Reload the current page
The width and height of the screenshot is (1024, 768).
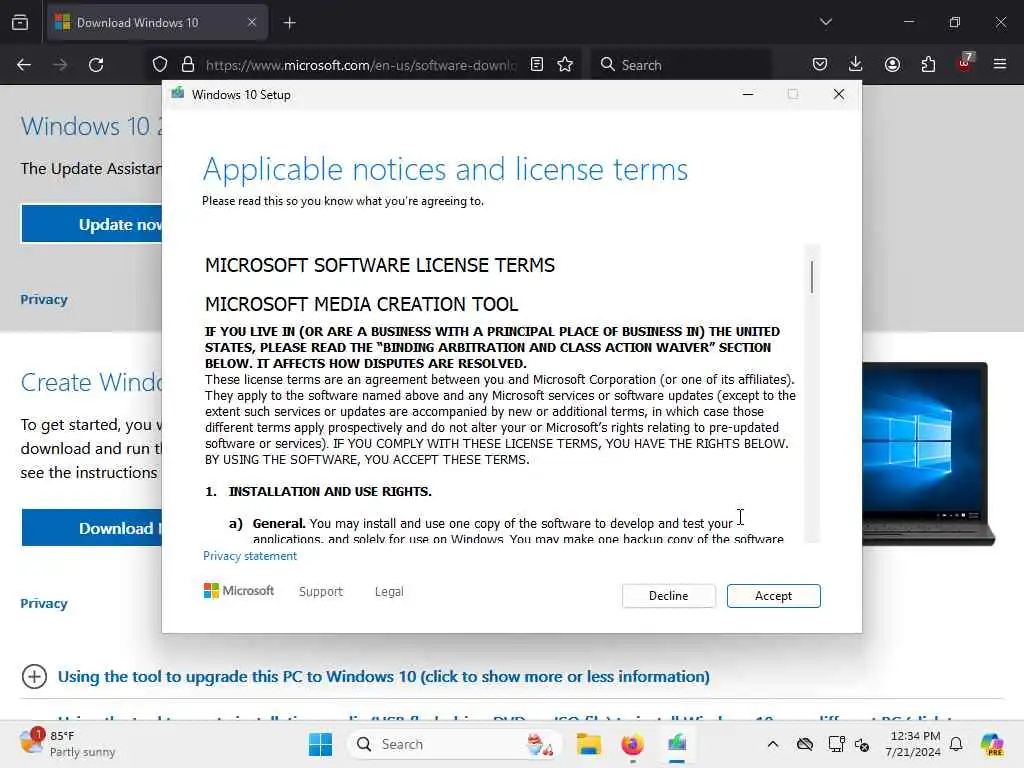(96, 65)
